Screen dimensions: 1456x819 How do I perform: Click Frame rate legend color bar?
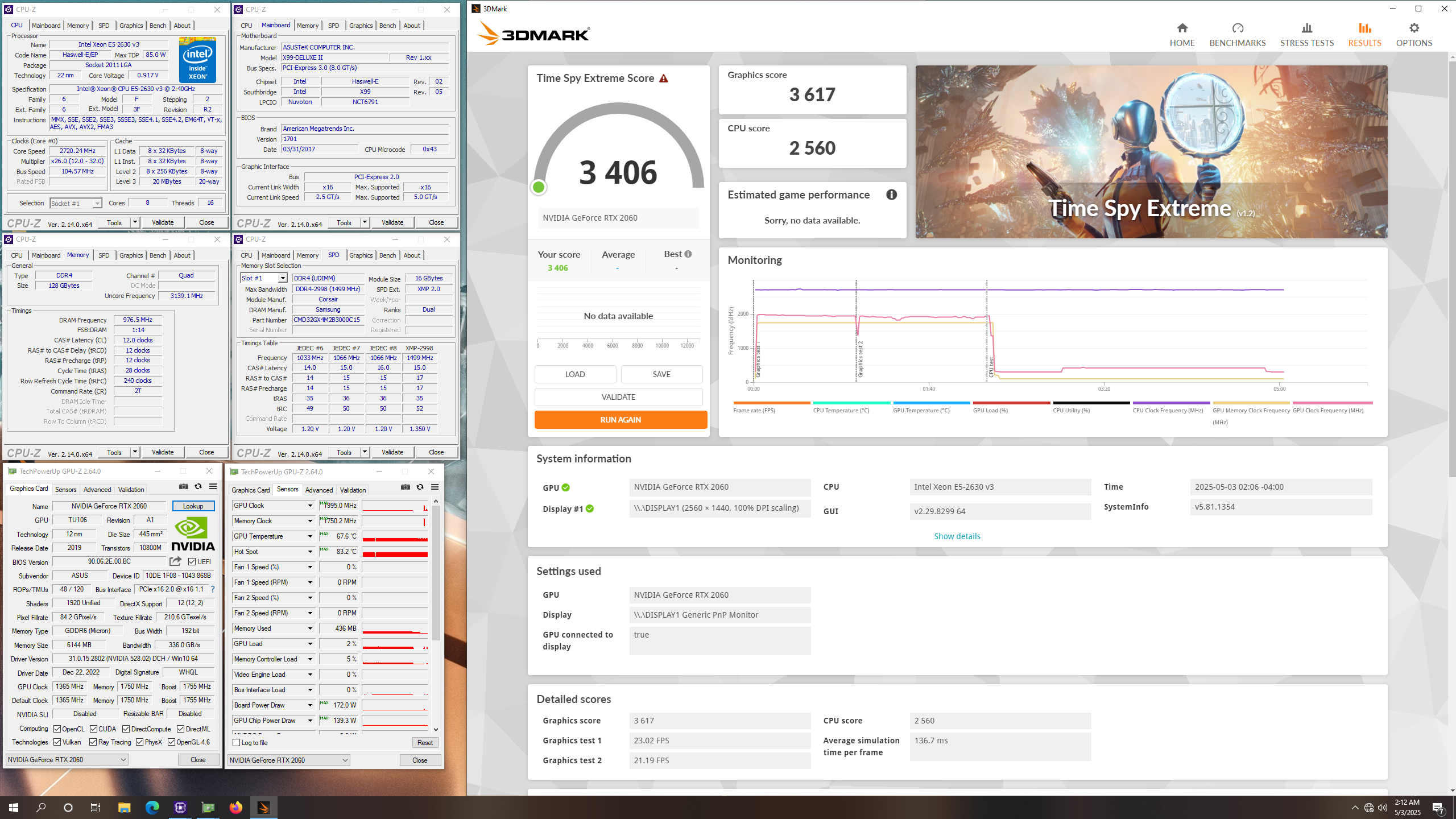[772, 403]
